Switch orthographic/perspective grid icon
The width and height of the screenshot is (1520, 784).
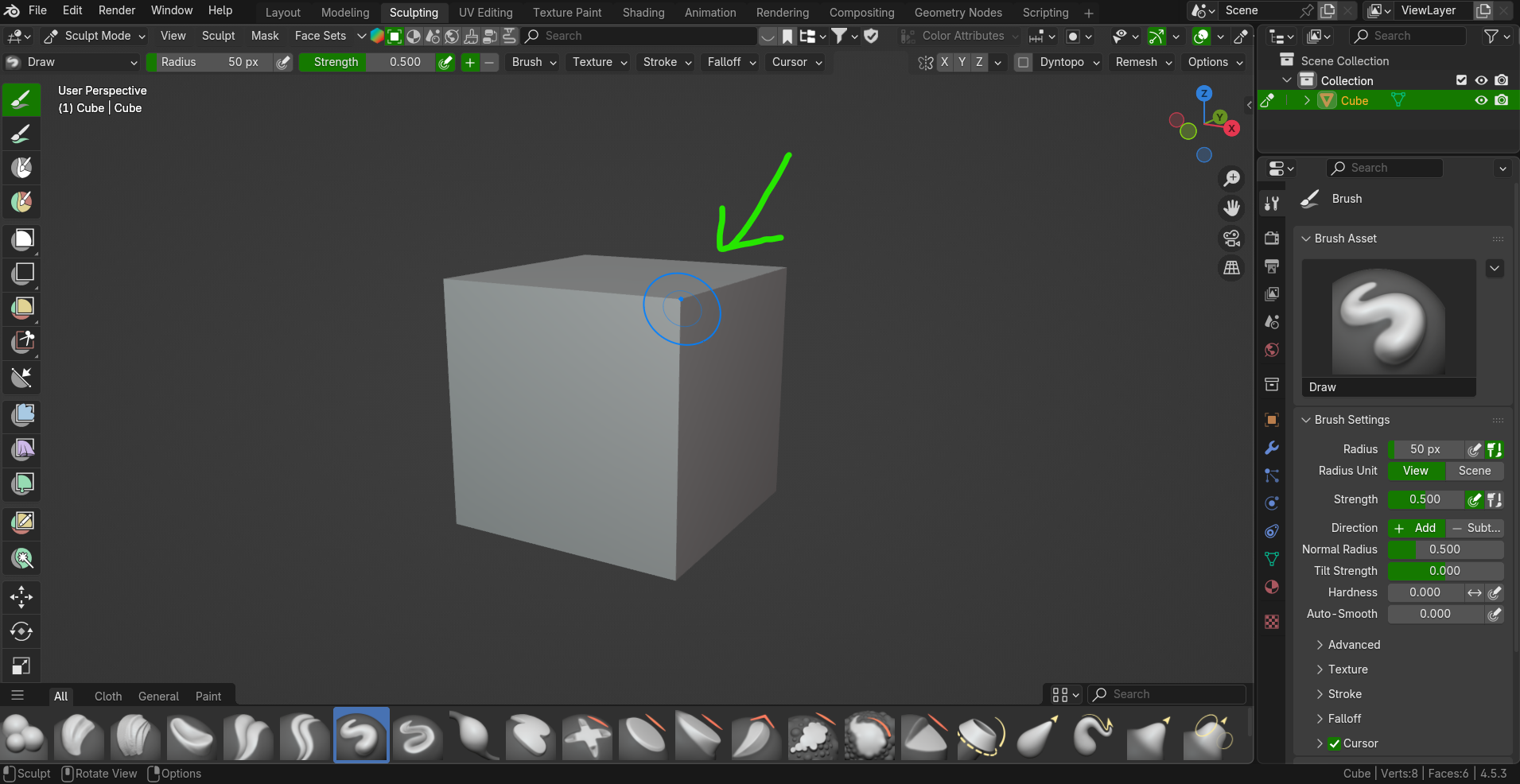(x=1231, y=268)
